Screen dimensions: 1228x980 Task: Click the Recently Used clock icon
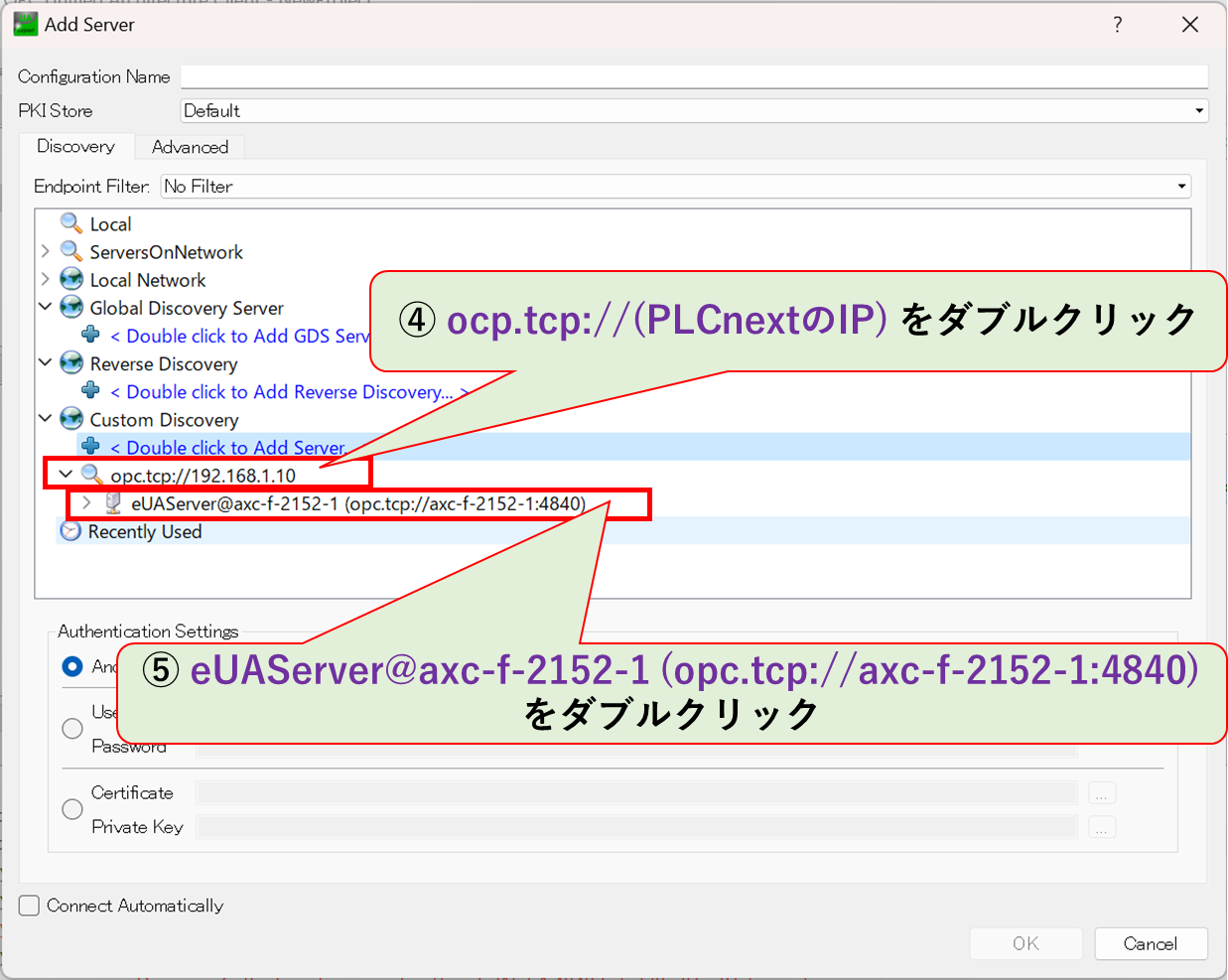[69, 531]
